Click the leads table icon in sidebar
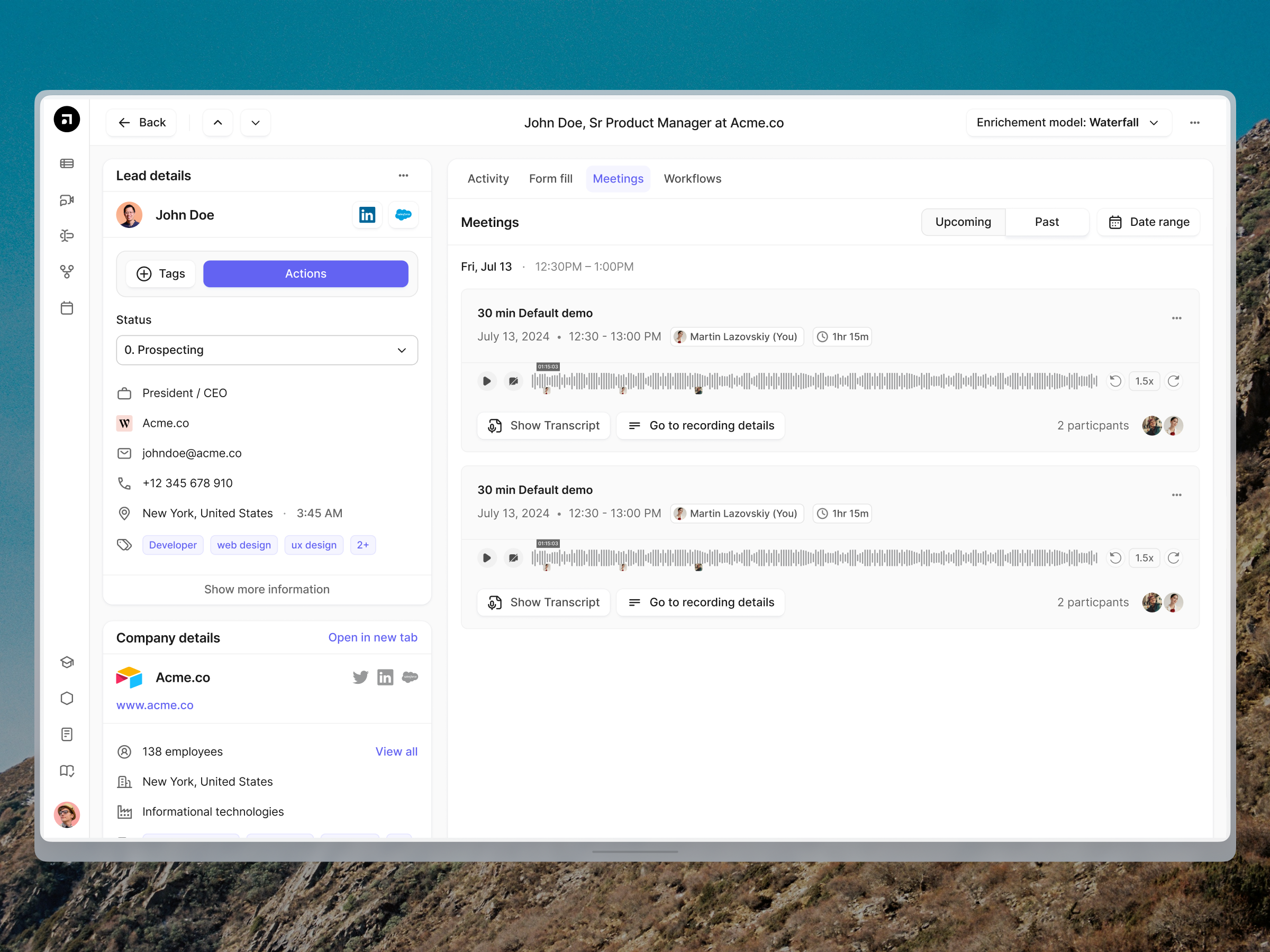Screen dimensions: 1270x952 pos(67,163)
